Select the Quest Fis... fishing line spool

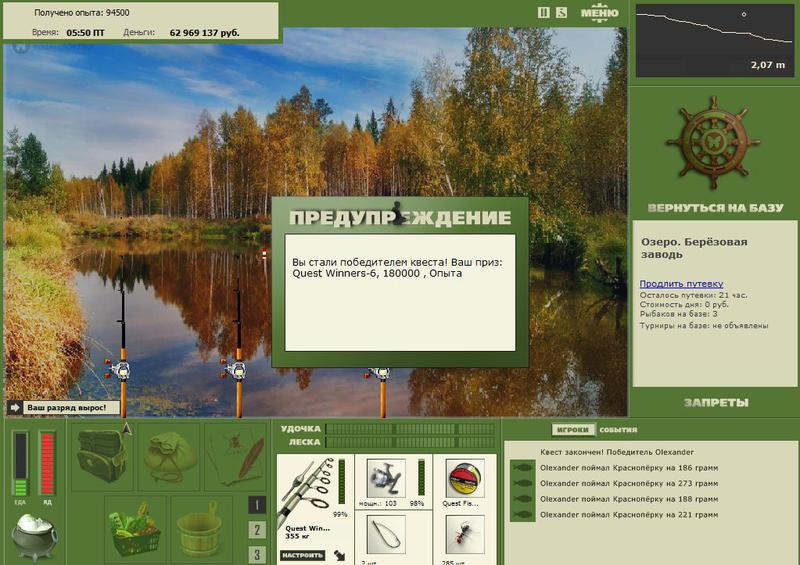click(465, 478)
